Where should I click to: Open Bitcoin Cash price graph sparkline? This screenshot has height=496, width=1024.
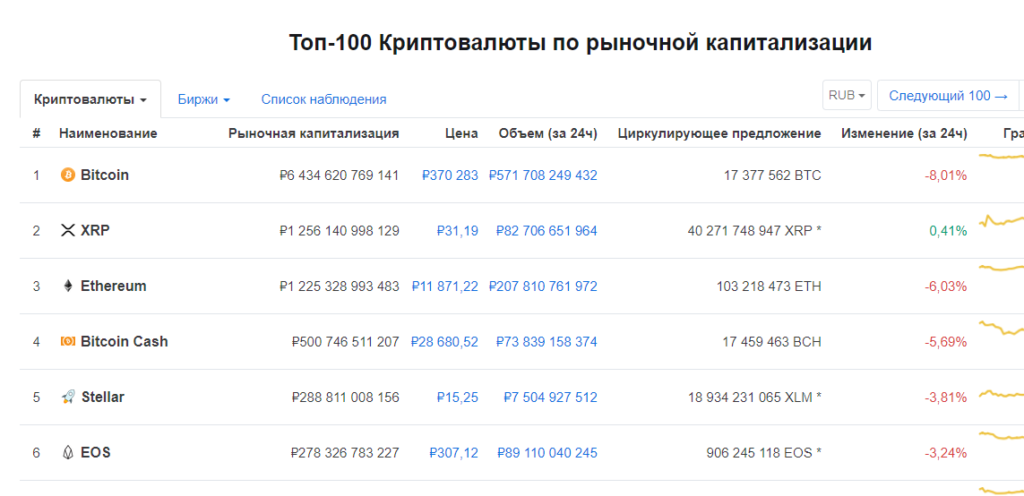[x=1001, y=327]
